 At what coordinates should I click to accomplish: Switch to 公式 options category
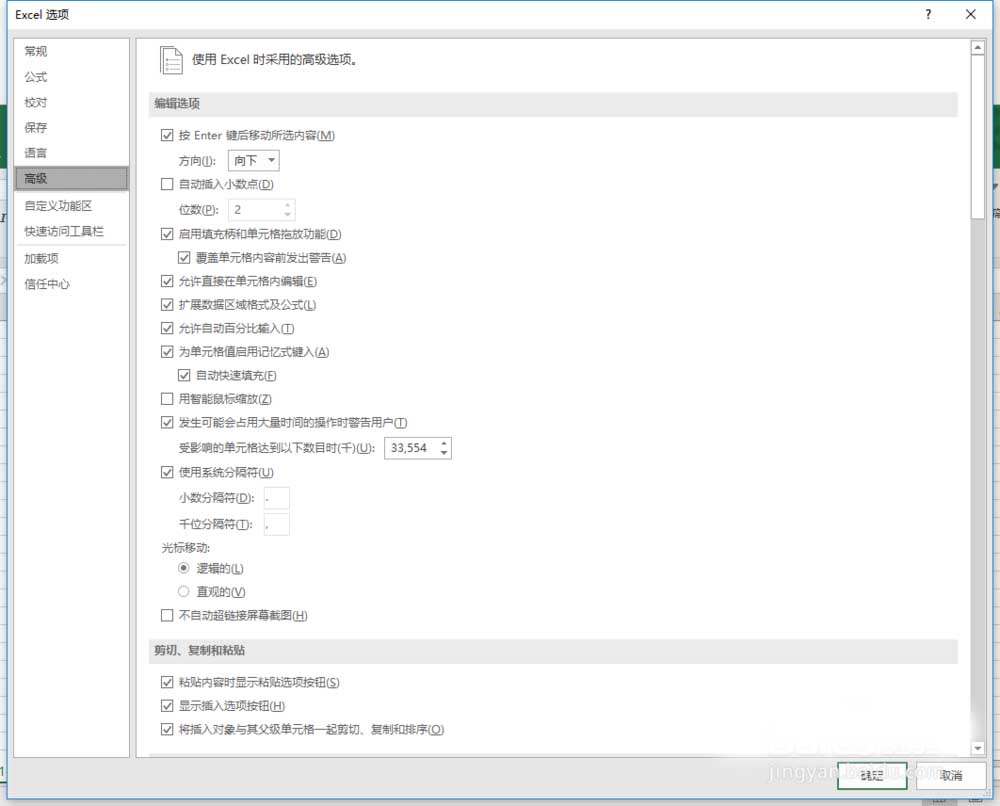tap(36, 77)
